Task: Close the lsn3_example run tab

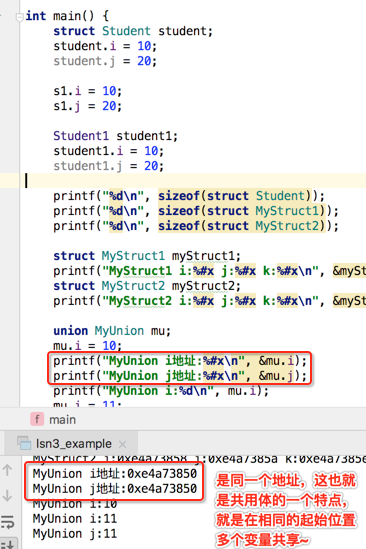Action: point(122,444)
